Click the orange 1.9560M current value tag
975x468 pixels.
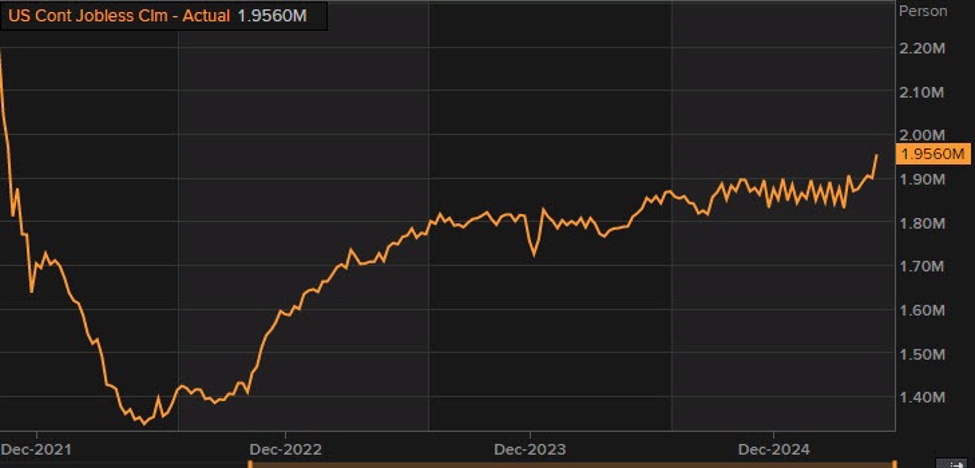click(933, 154)
